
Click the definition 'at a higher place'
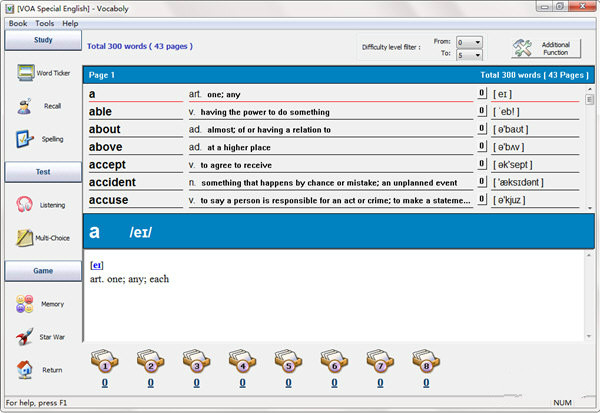tap(239, 147)
